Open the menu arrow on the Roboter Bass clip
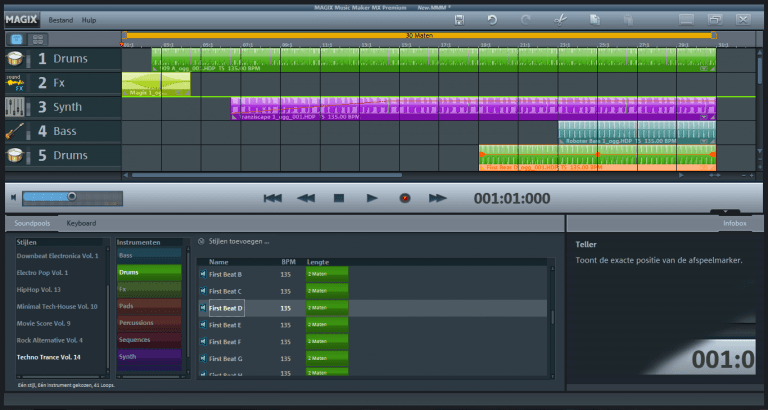Screen dimensions: 768x410 point(704,142)
